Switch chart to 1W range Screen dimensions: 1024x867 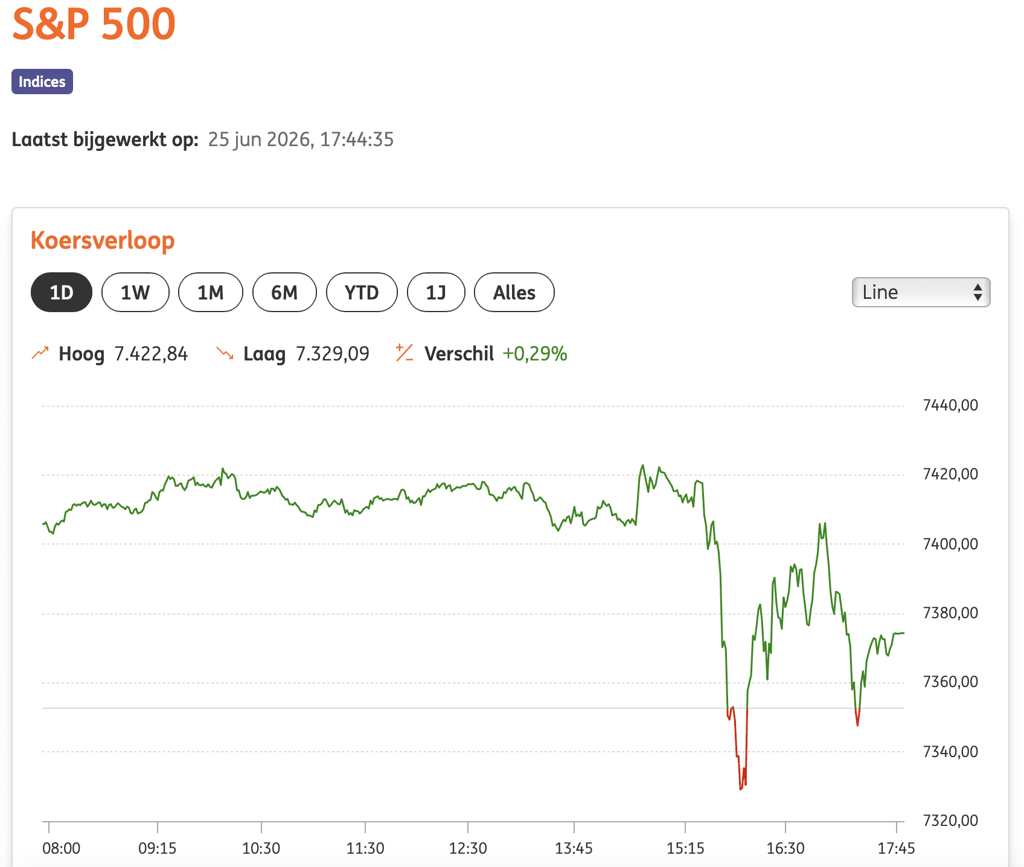[x=135, y=292]
